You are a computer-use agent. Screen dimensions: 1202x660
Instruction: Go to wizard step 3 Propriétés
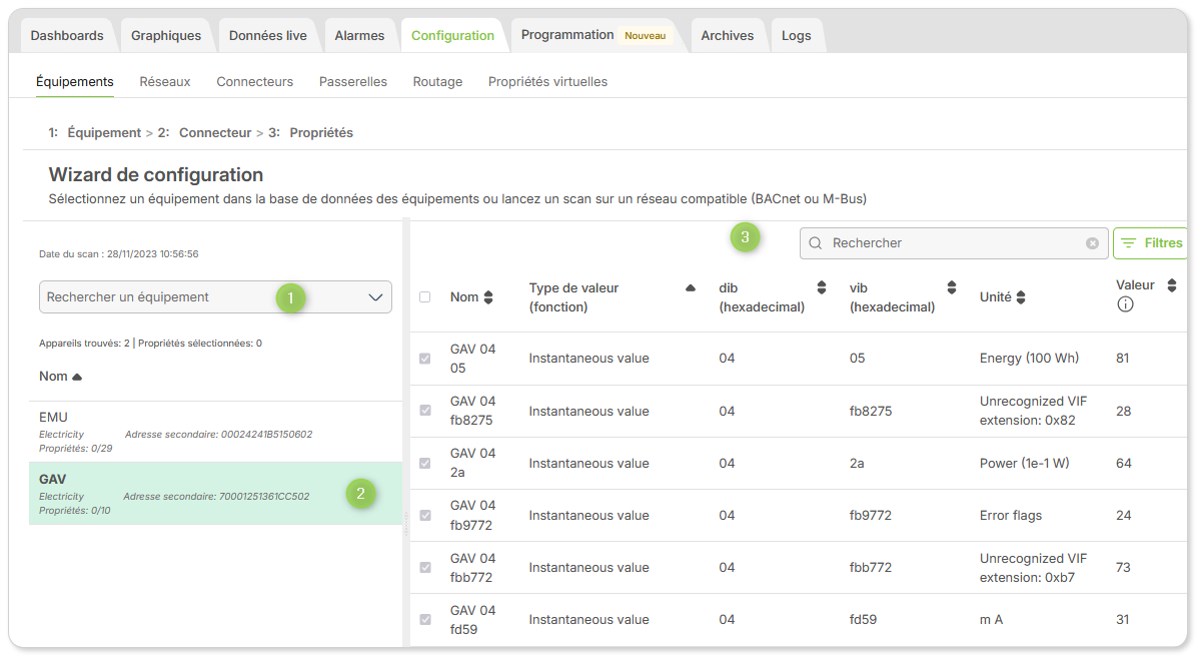[x=310, y=132]
